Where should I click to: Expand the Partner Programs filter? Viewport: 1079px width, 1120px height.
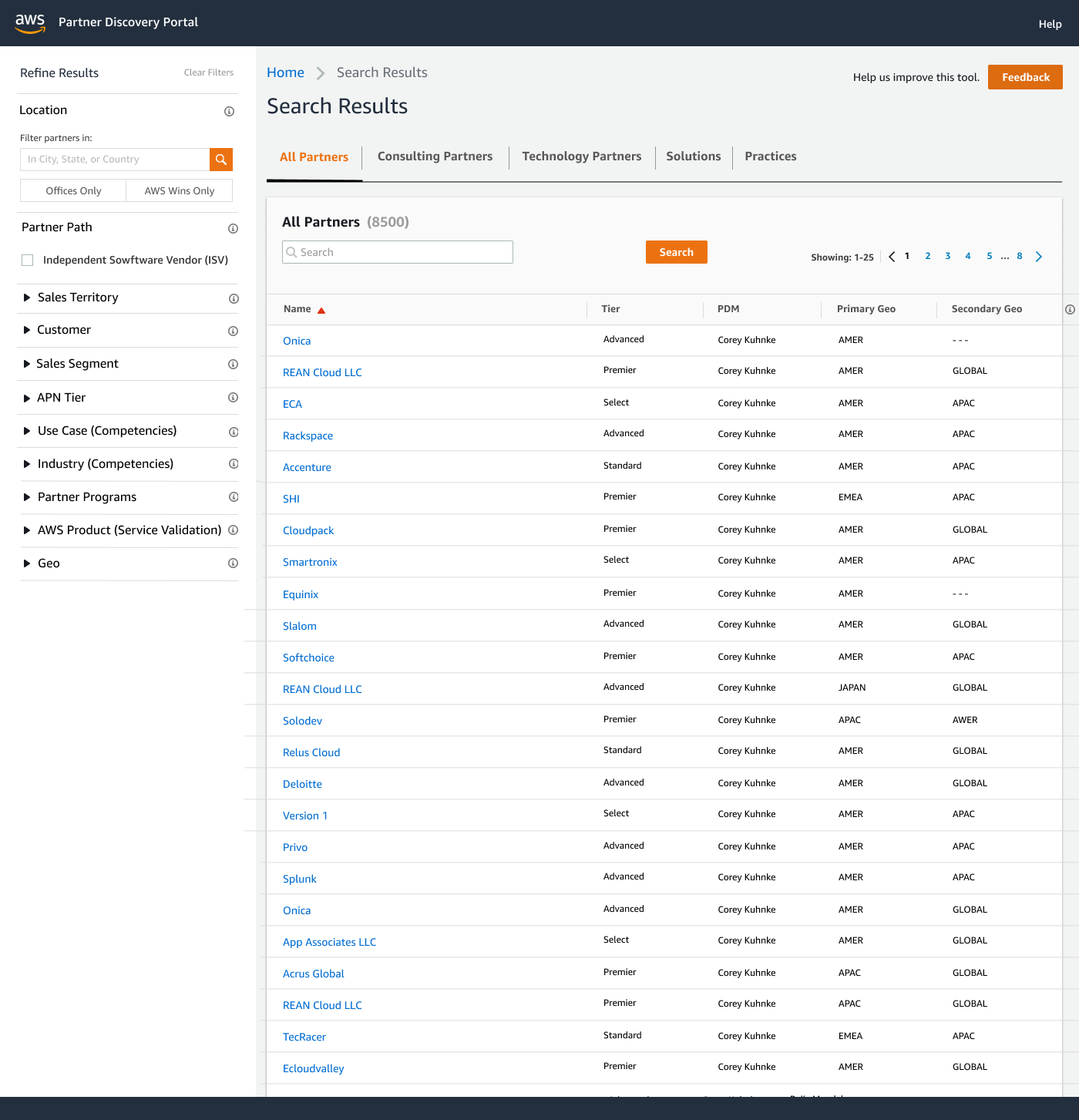point(27,497)
